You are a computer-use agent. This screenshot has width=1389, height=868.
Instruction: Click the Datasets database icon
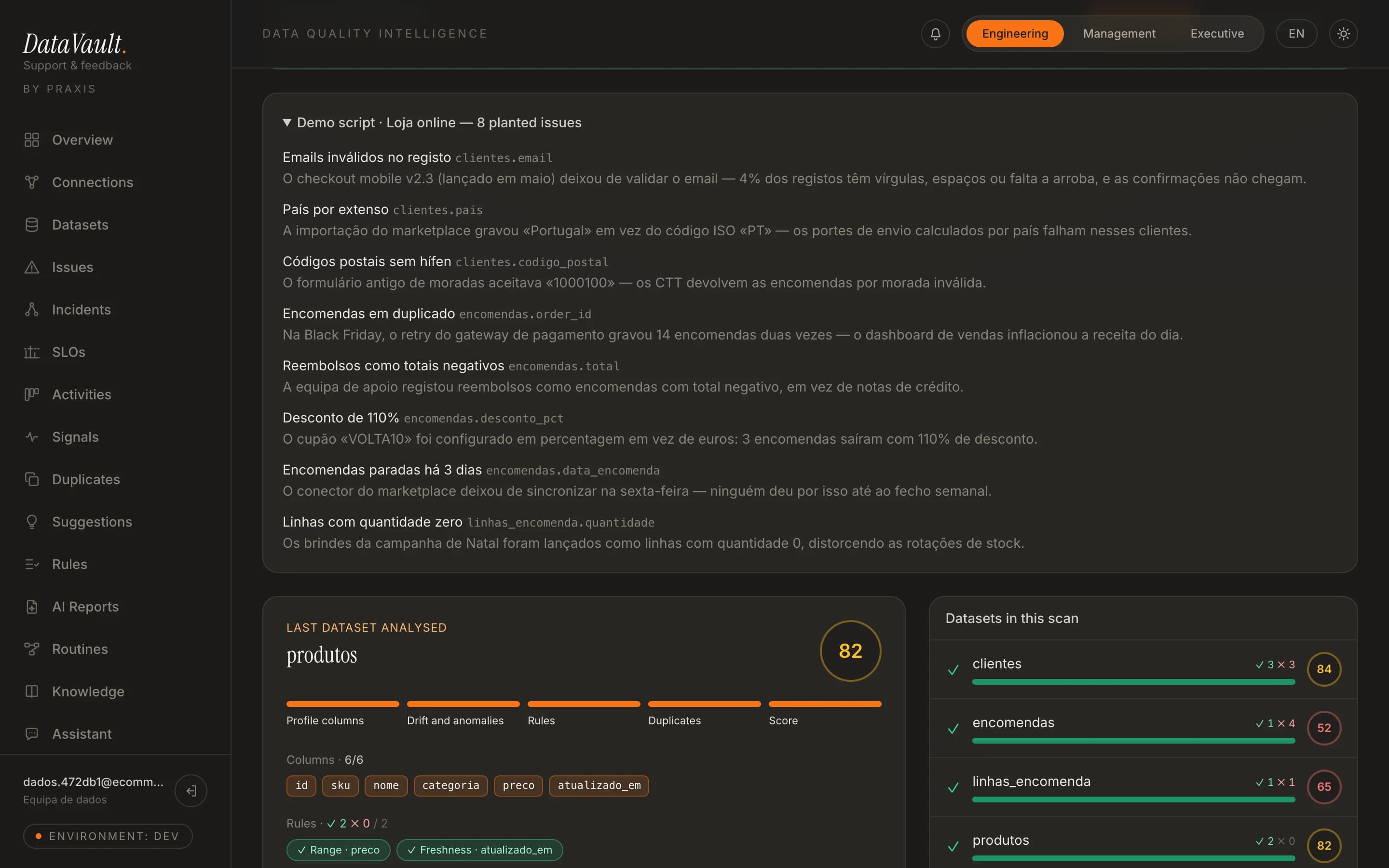(31, 224)
